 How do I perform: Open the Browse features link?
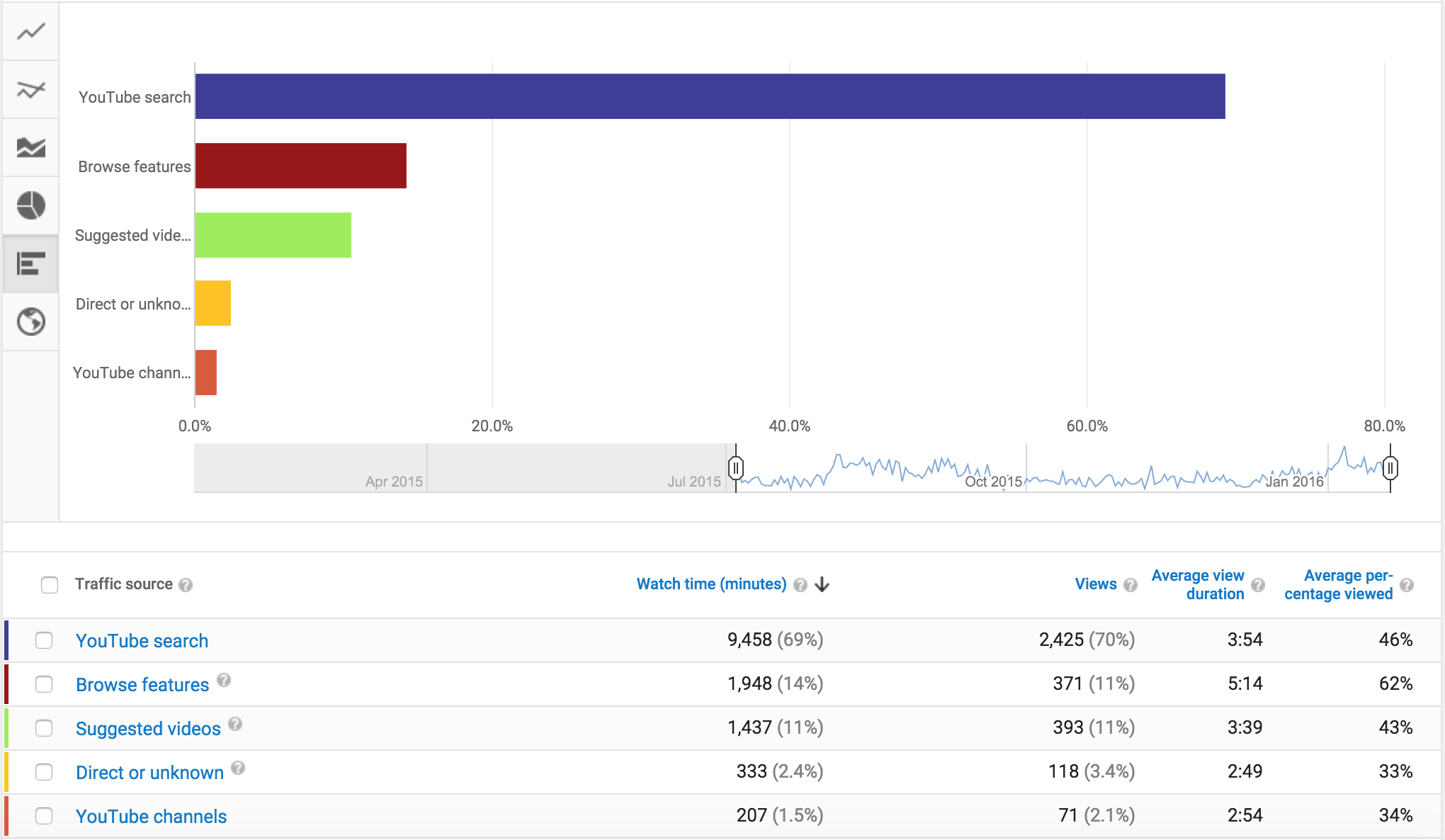pos(142,685)
